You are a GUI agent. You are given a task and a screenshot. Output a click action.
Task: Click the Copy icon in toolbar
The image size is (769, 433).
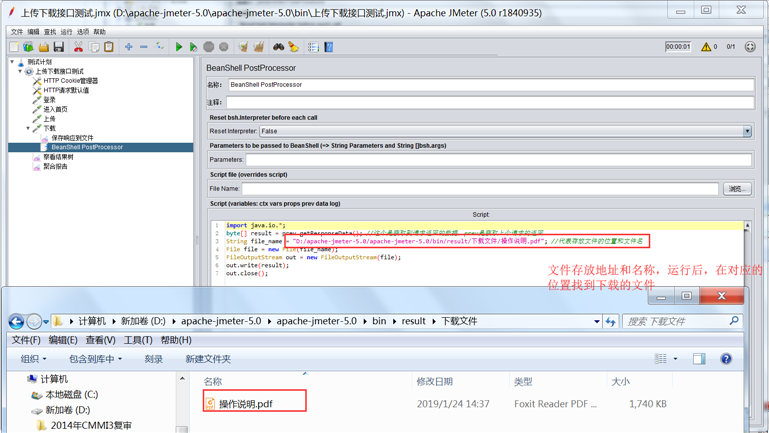pos(94,47)
